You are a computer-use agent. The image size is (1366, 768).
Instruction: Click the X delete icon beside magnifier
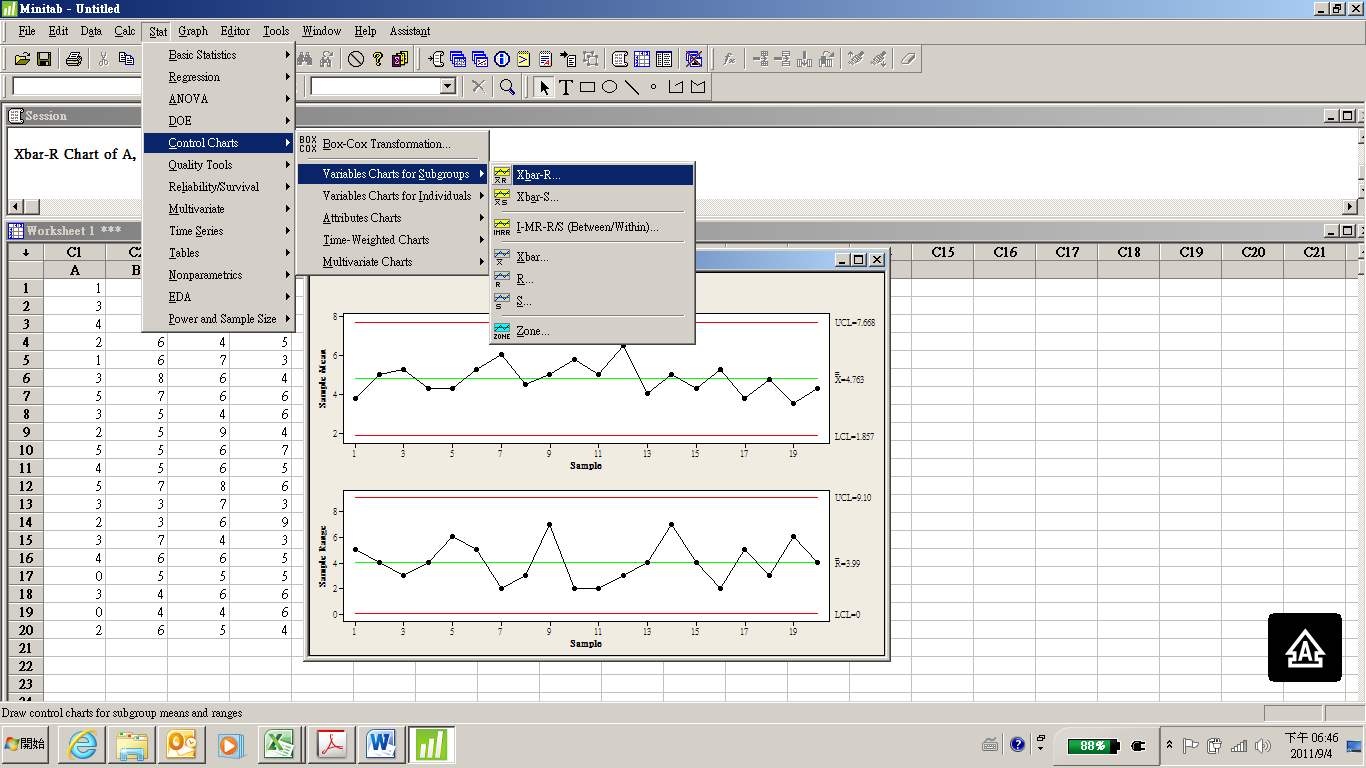click(x=479, y=87)
